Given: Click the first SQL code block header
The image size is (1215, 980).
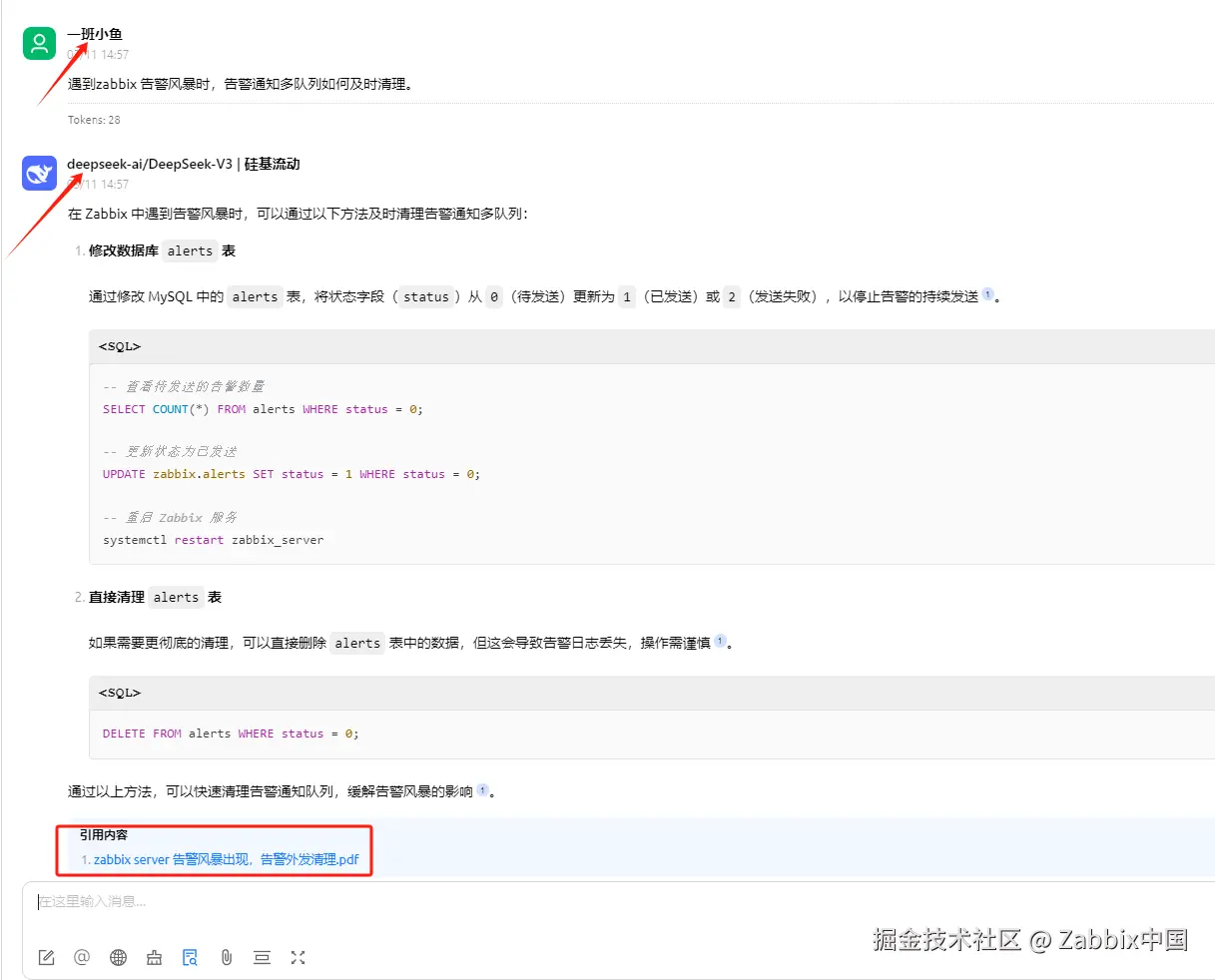Looking at the screenshot, I should click(652, 346).
